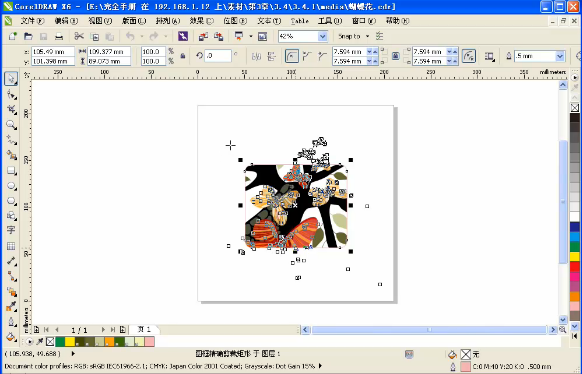
Task: Switch to the page 1 tab
Action: [144, 329]
